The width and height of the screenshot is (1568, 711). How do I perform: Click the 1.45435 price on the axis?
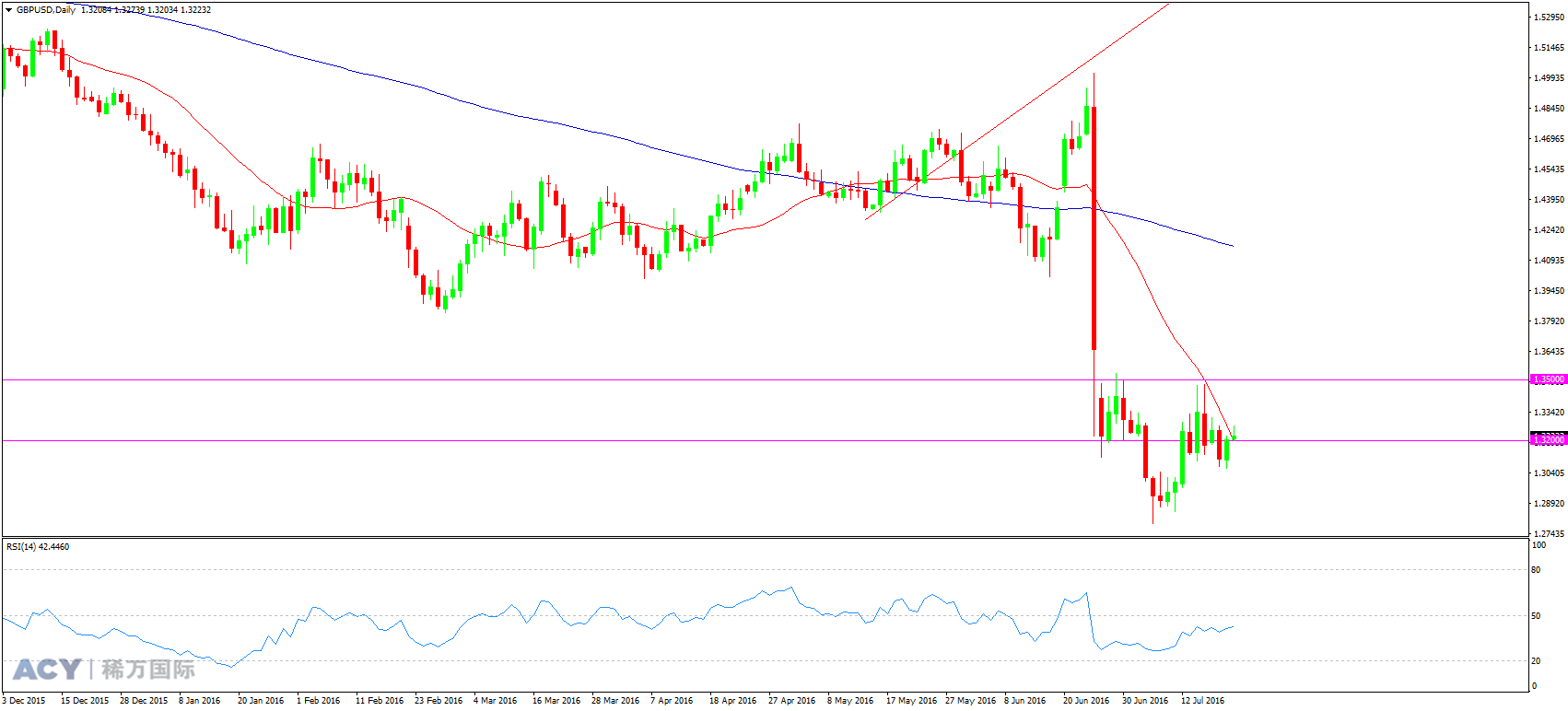[x=1549, y=169]
